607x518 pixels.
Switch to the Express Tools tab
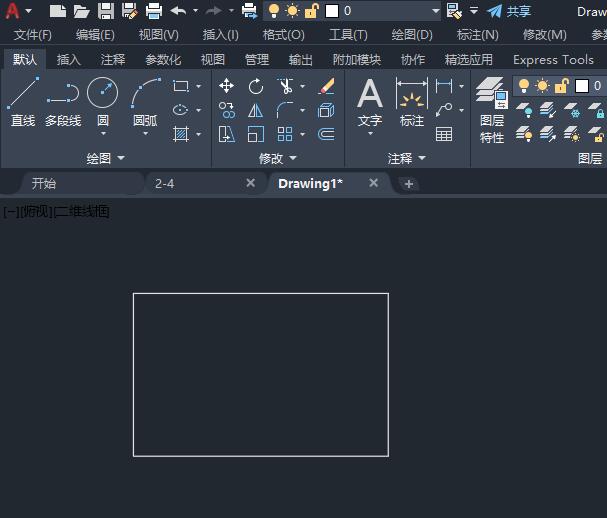(x=553, y=60)
